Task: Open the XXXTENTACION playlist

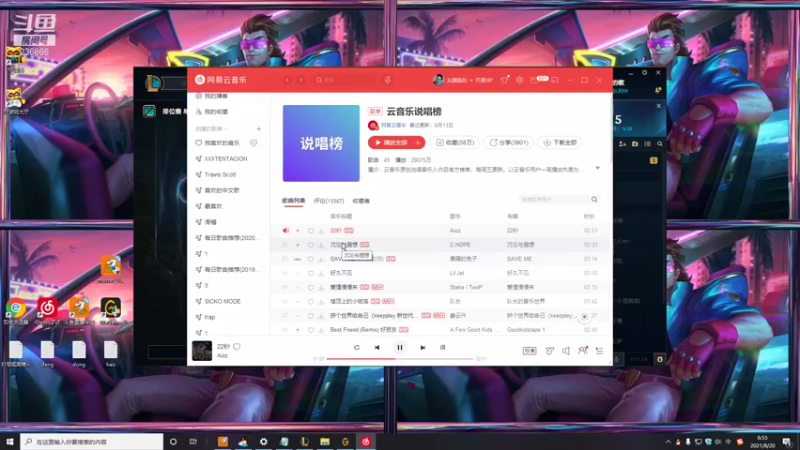Action: click(228, 159)
